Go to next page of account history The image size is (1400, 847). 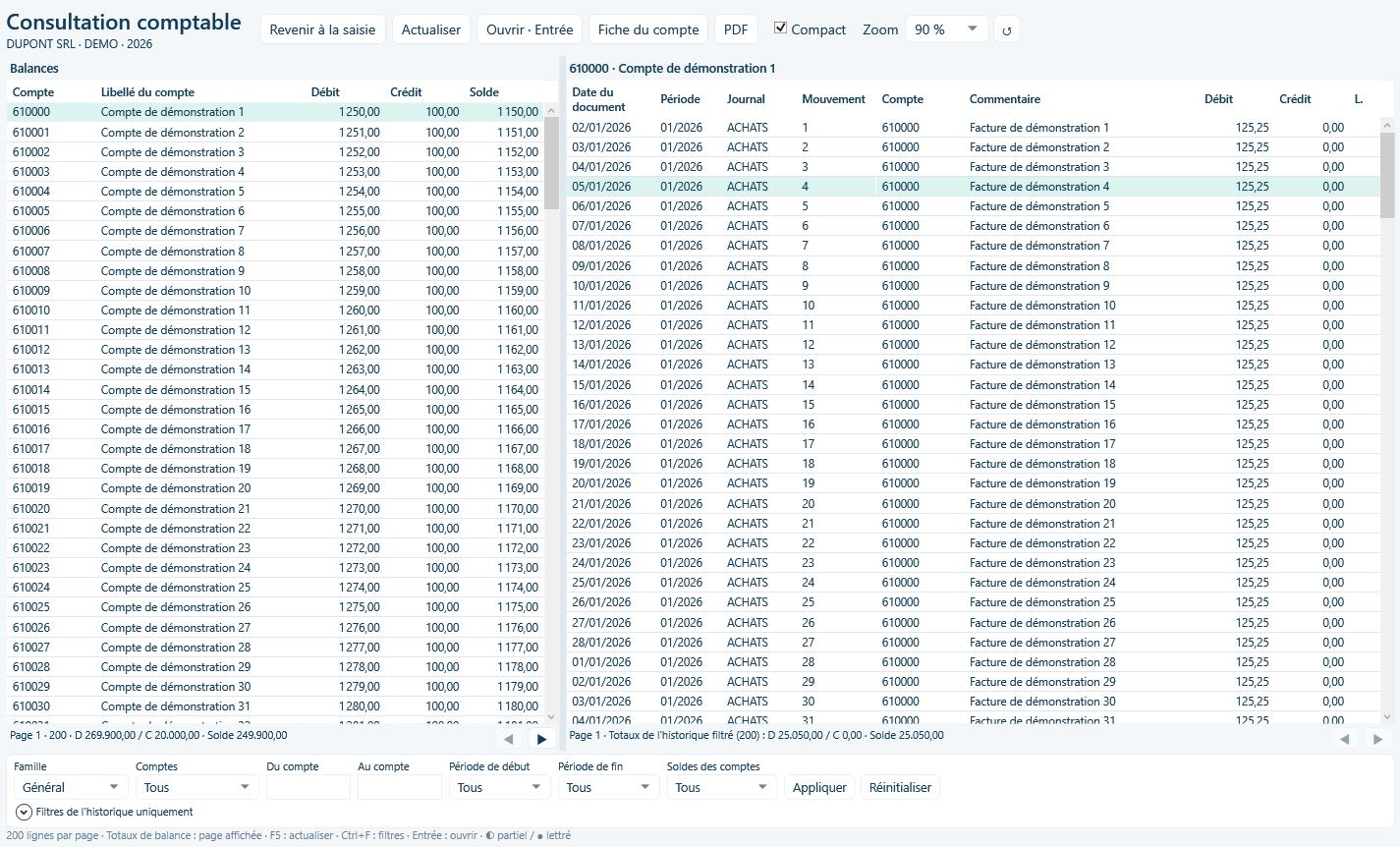coord(1377,739)
